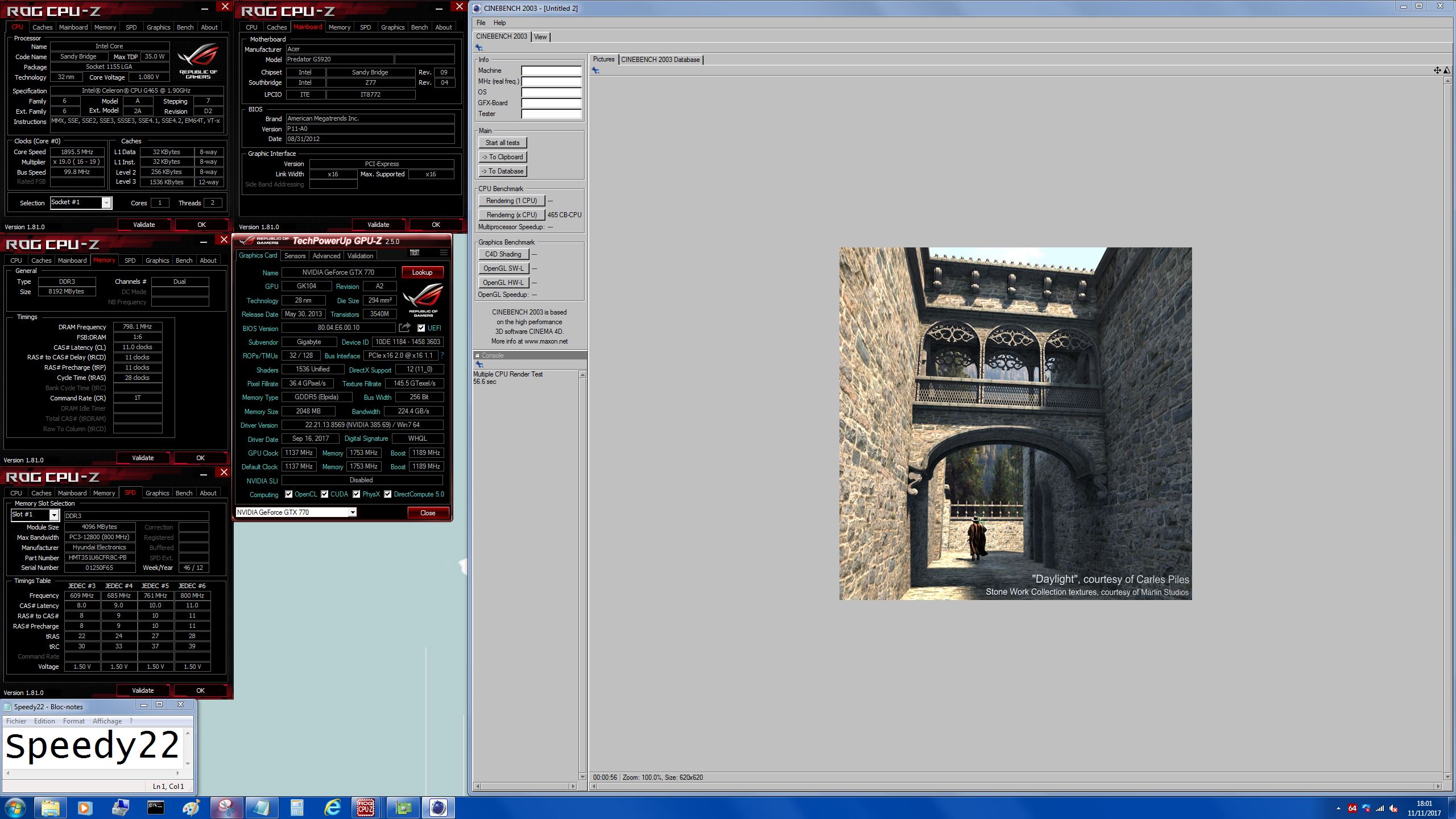The height and width of the screenshot is (819, 1456).
Task: Click the Pictures panel horizontal scrollbar
Action: pyautogui.click(x=1016, y=787)
